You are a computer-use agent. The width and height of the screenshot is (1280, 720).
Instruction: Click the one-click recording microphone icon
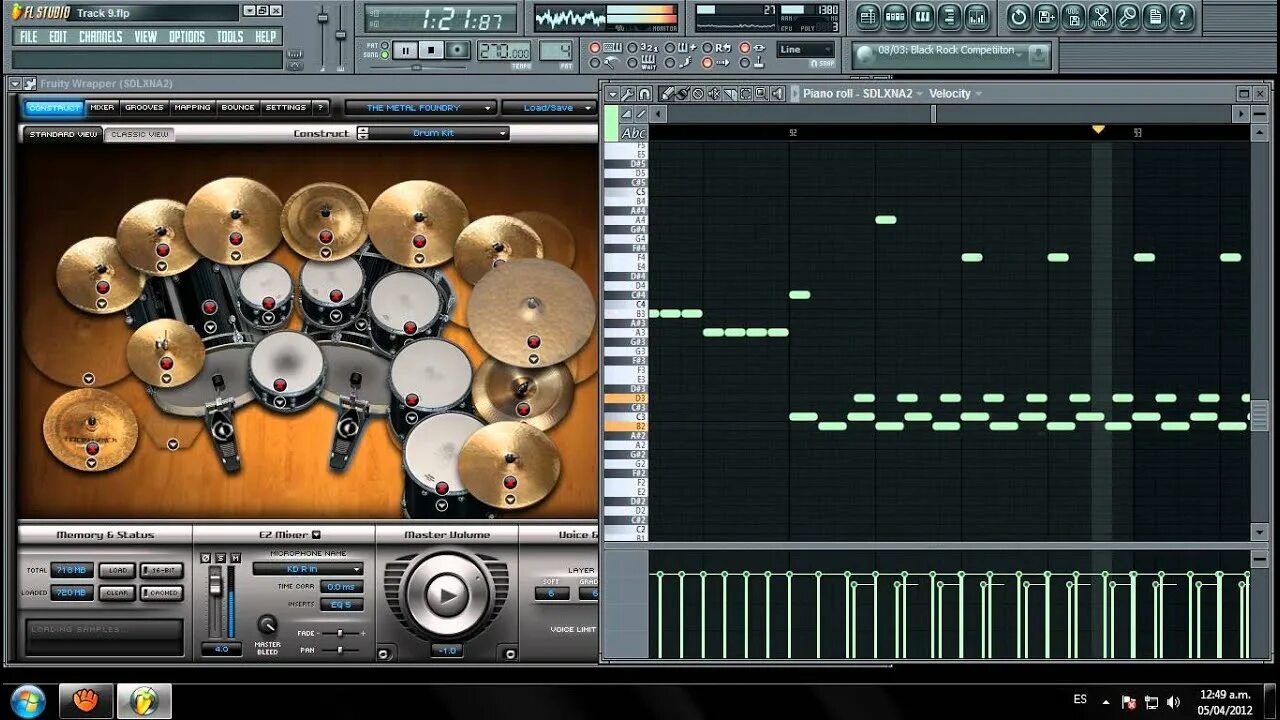pos(1127,16)
